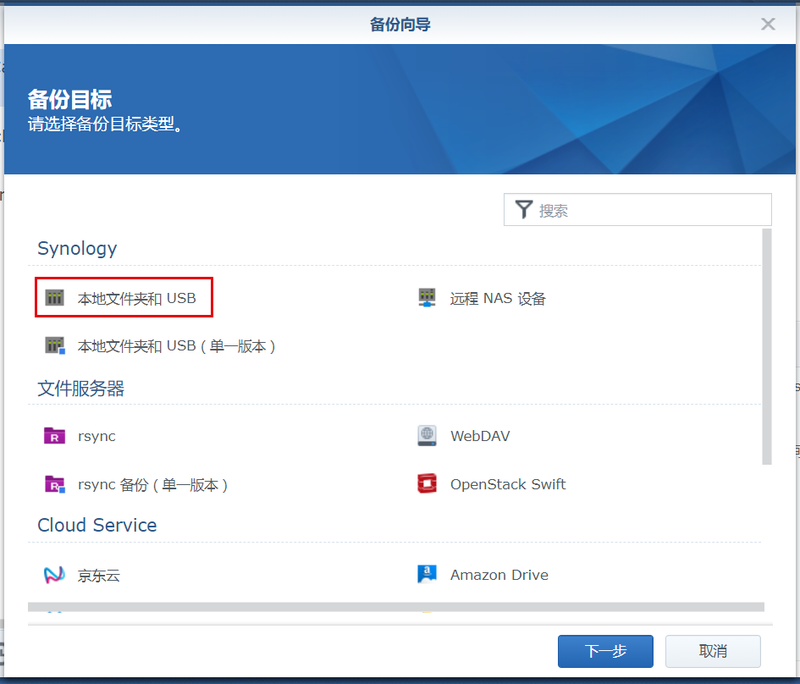Click the 文件服务器 section header
Image resolution: width=800 pixels, height=684 pixels.
[x=81, y=388]
